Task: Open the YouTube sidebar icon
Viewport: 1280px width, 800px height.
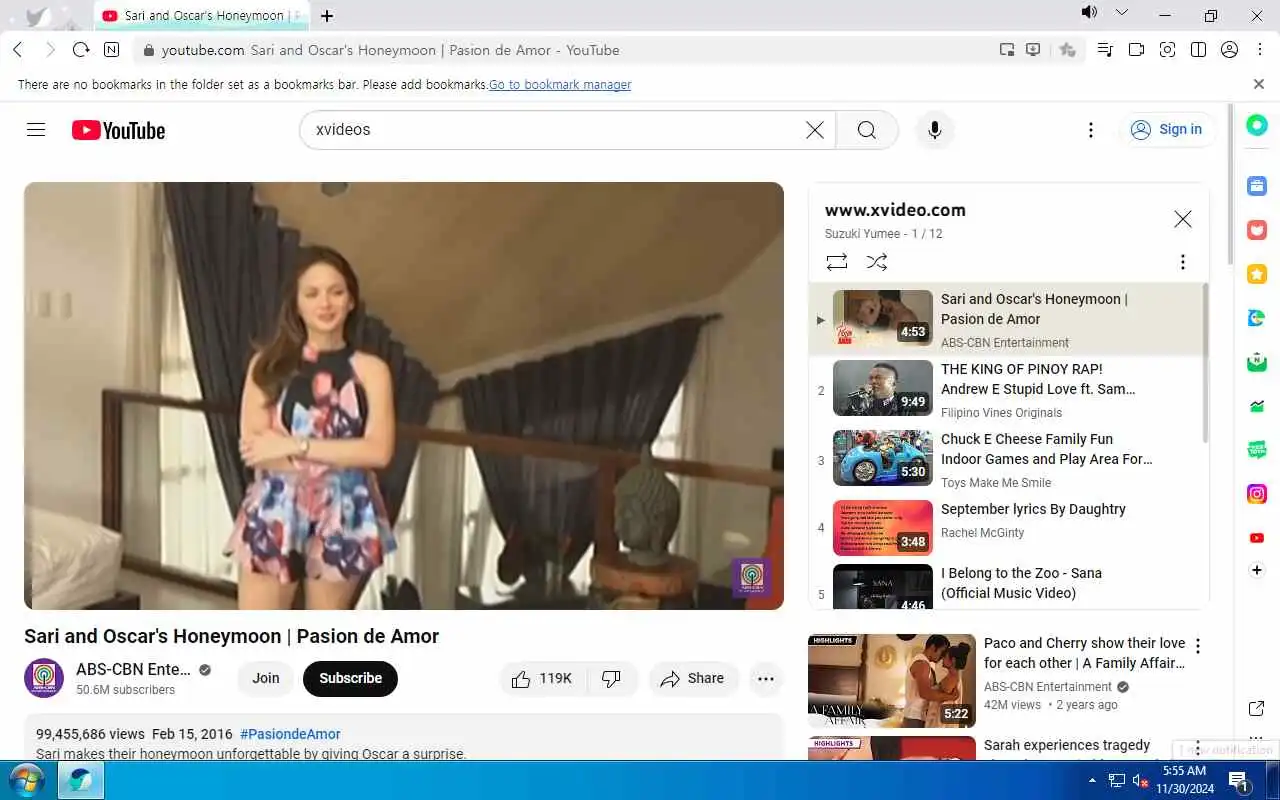Action: (1257, 538)
